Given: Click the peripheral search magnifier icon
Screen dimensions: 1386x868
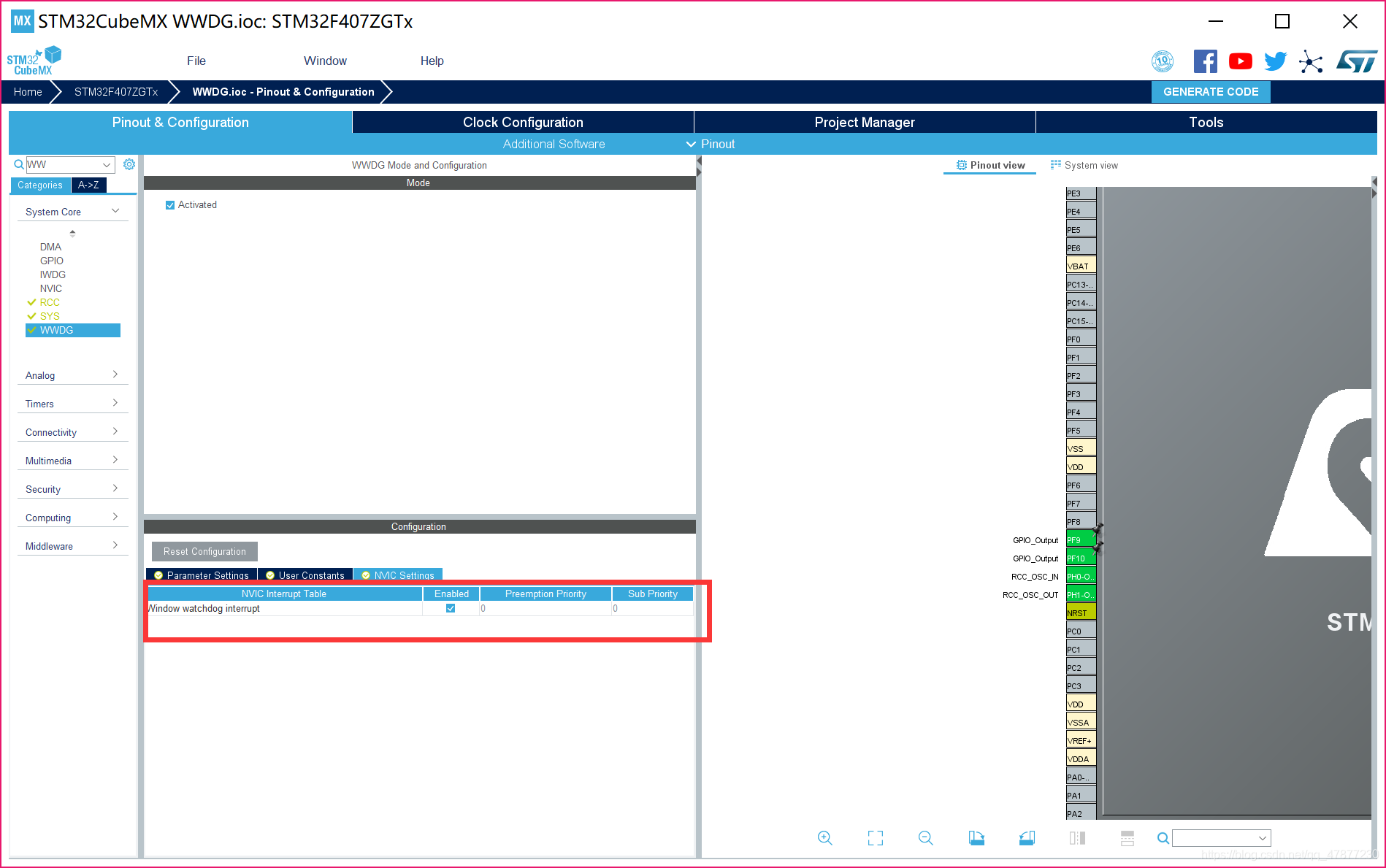Looking at the screenshot, I should coord(19,164).
